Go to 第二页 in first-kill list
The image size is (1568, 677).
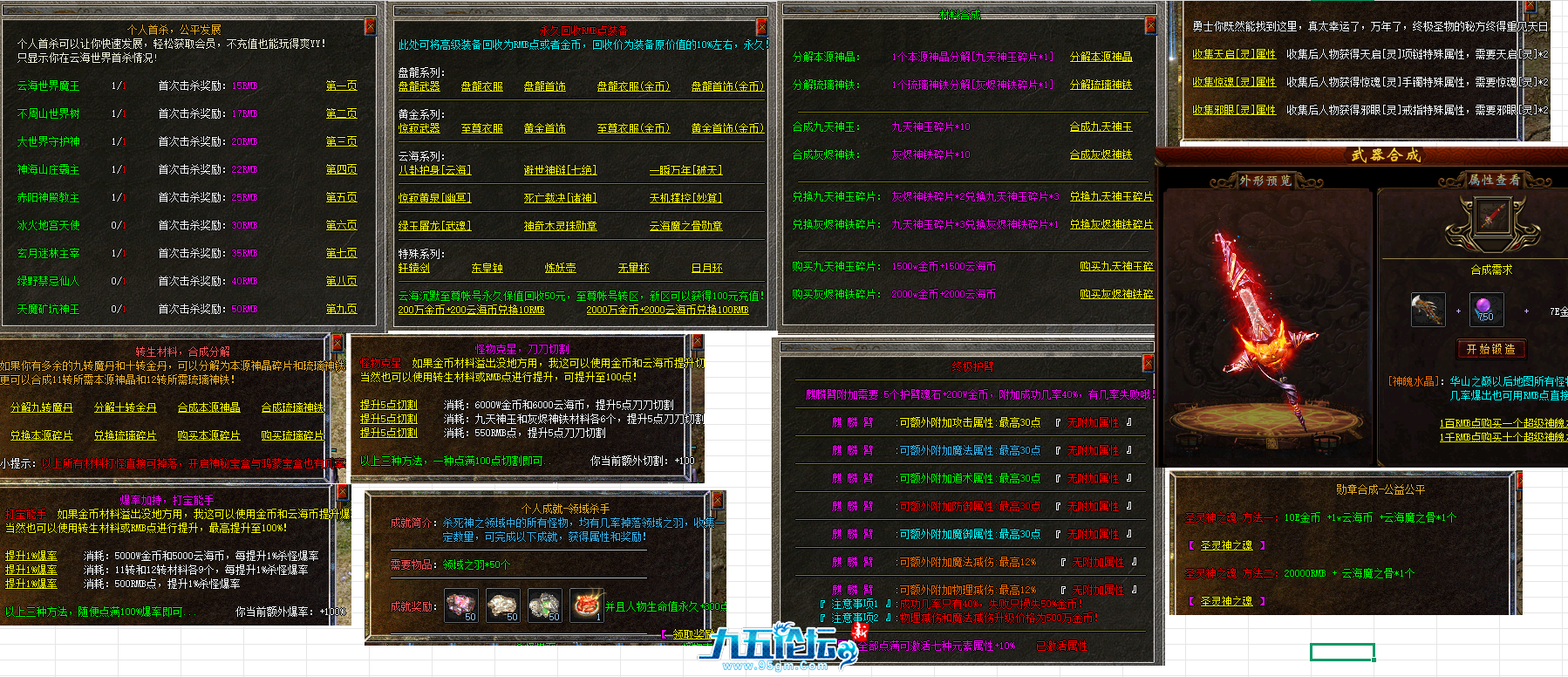click(341, 113)
